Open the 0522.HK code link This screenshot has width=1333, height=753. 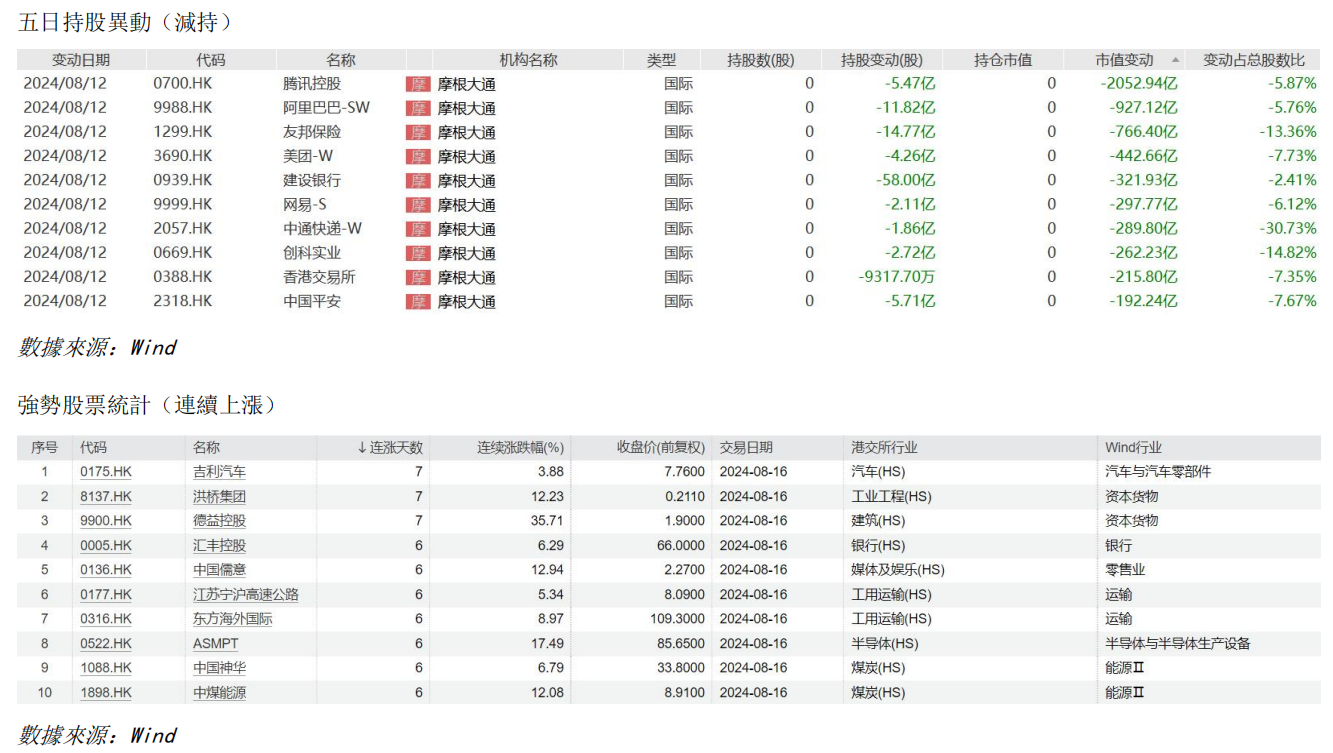point(106,644)
